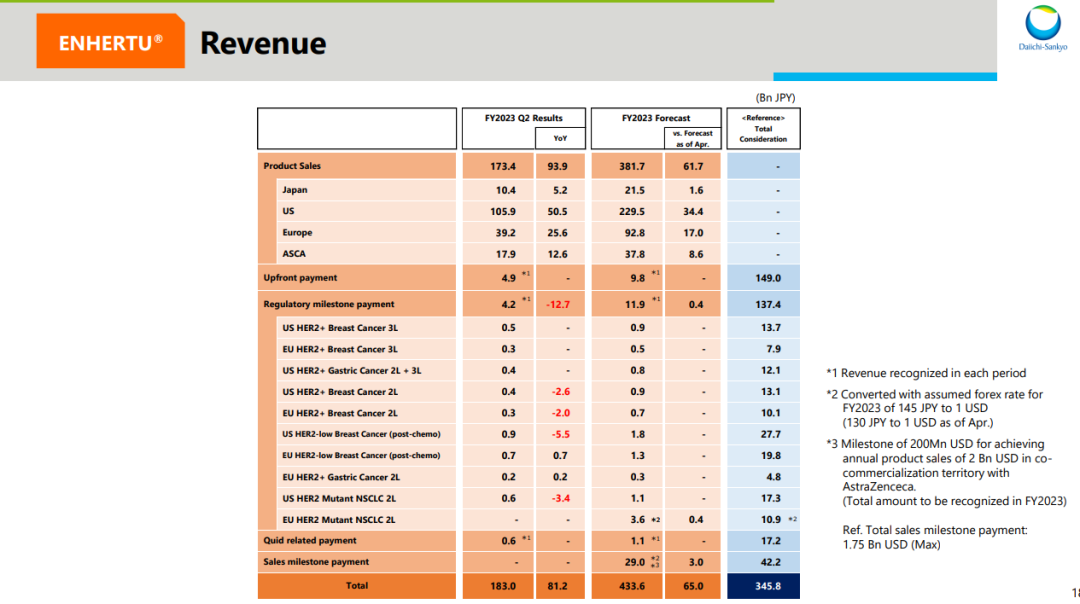This screenshot has height=604, width=1080.
Task: Click the (Bn JPY) unit label
Action: (x=775, y=97)
